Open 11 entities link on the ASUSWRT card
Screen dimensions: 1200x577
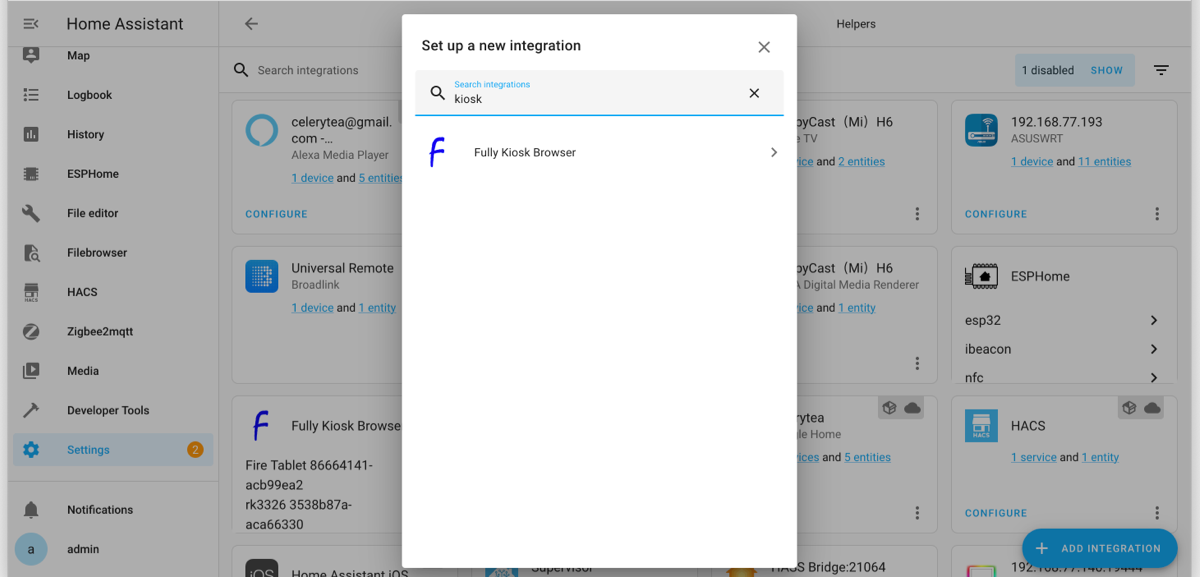pyautogui.click(x=1105, y=161)
